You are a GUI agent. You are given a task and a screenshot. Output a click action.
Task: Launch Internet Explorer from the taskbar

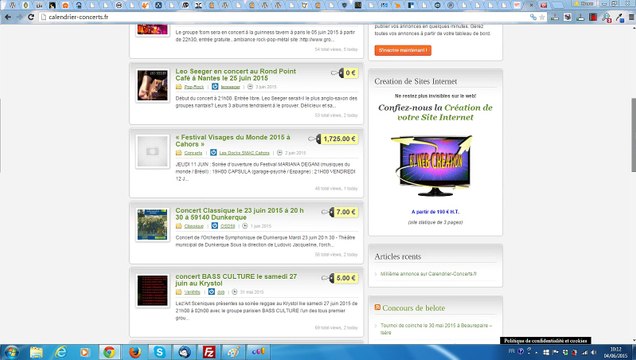point(60,352)
